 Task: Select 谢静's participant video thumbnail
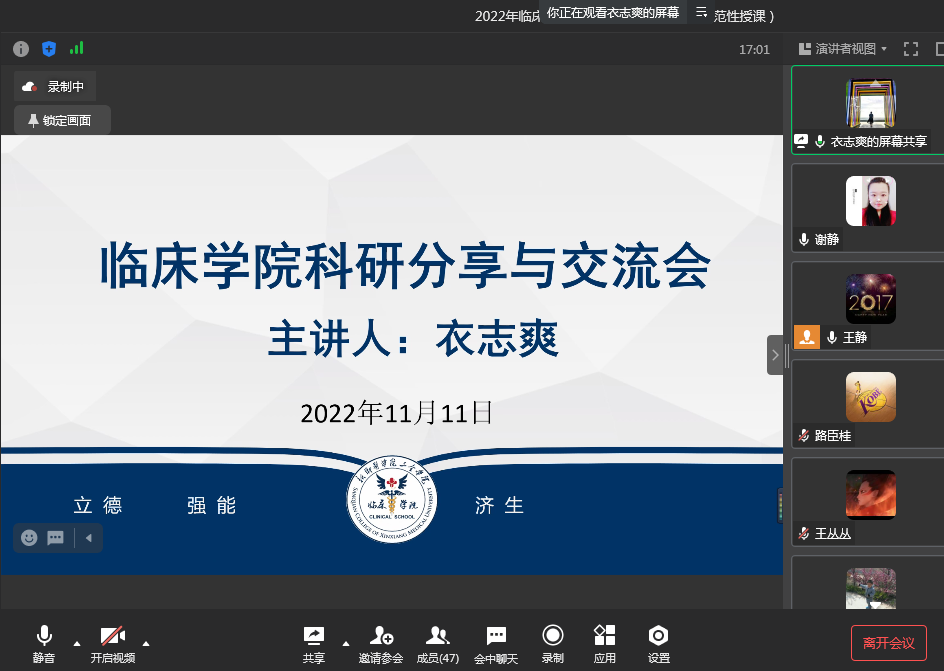point(869,206)
